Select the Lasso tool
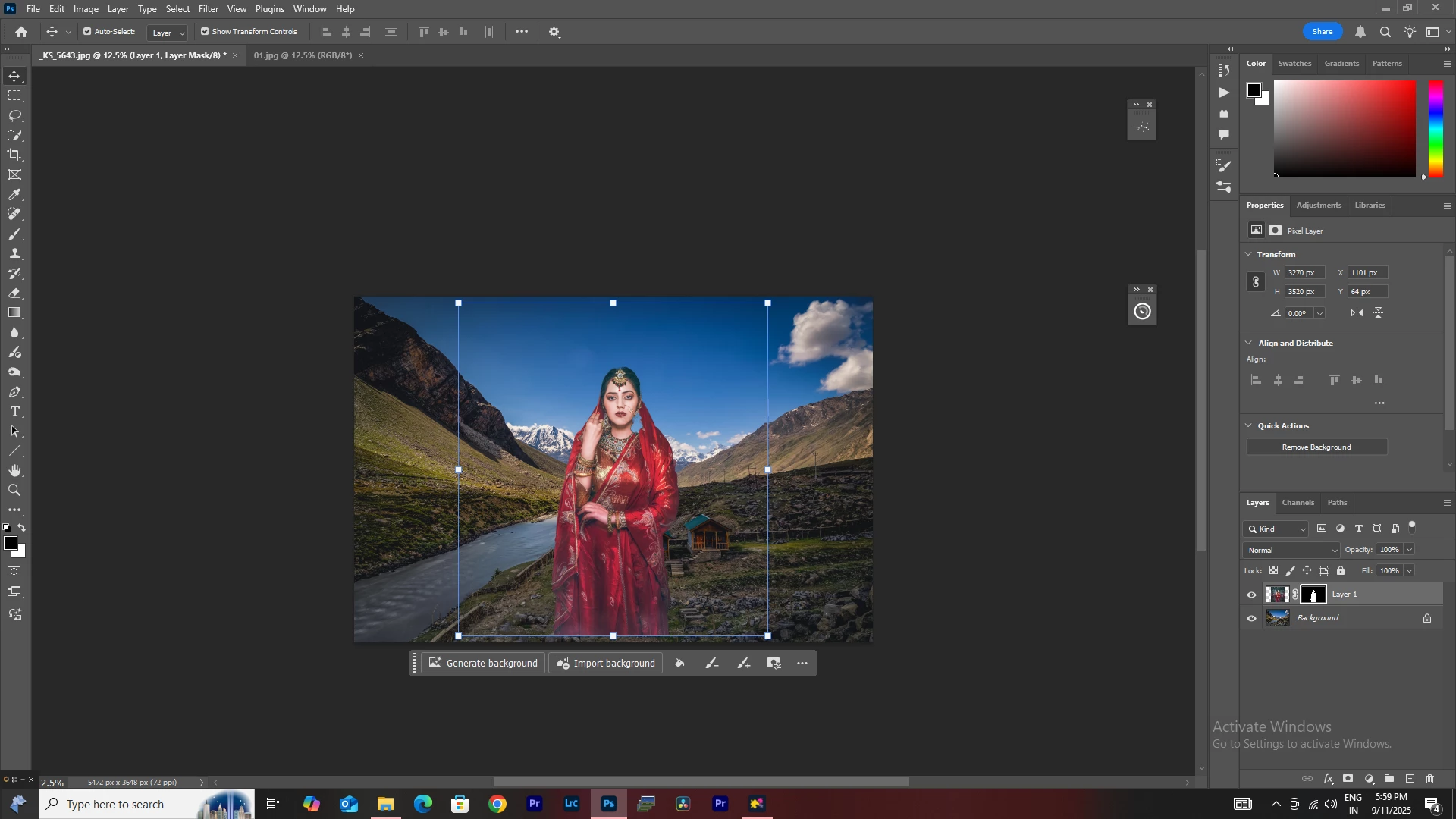The image size is (1456, 819). click(x=14, y=115)
